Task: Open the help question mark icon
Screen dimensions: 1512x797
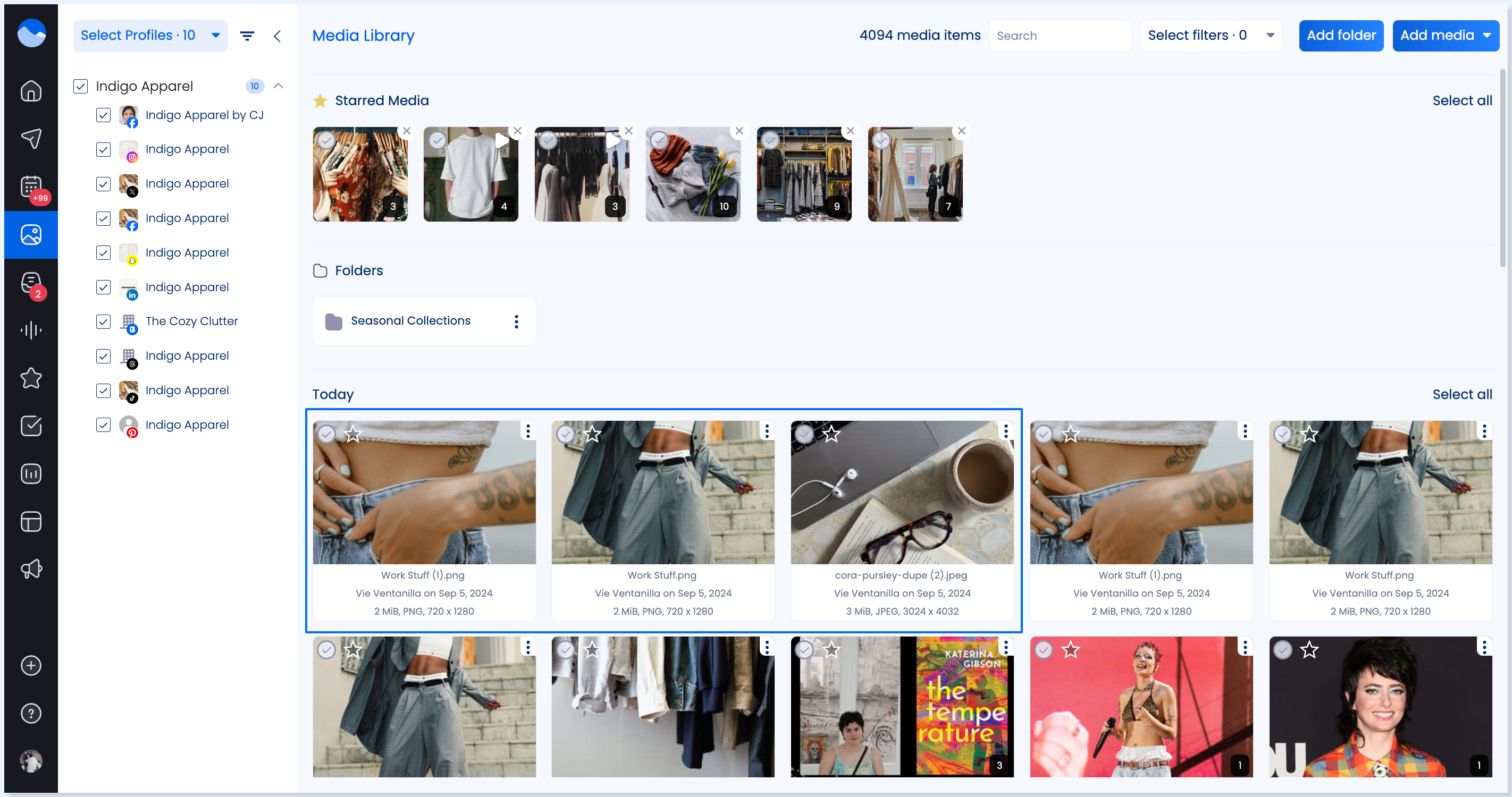Action: point(31,713)
